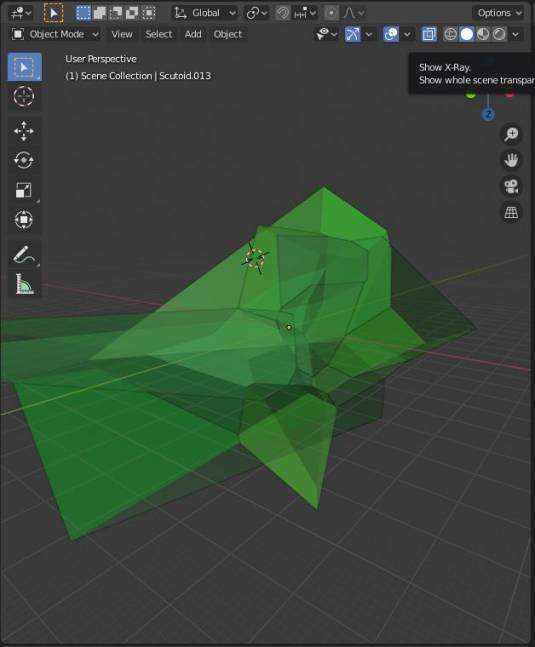Open Object Mode dropdown
535x647 pixels.
[x=56, y=34]
